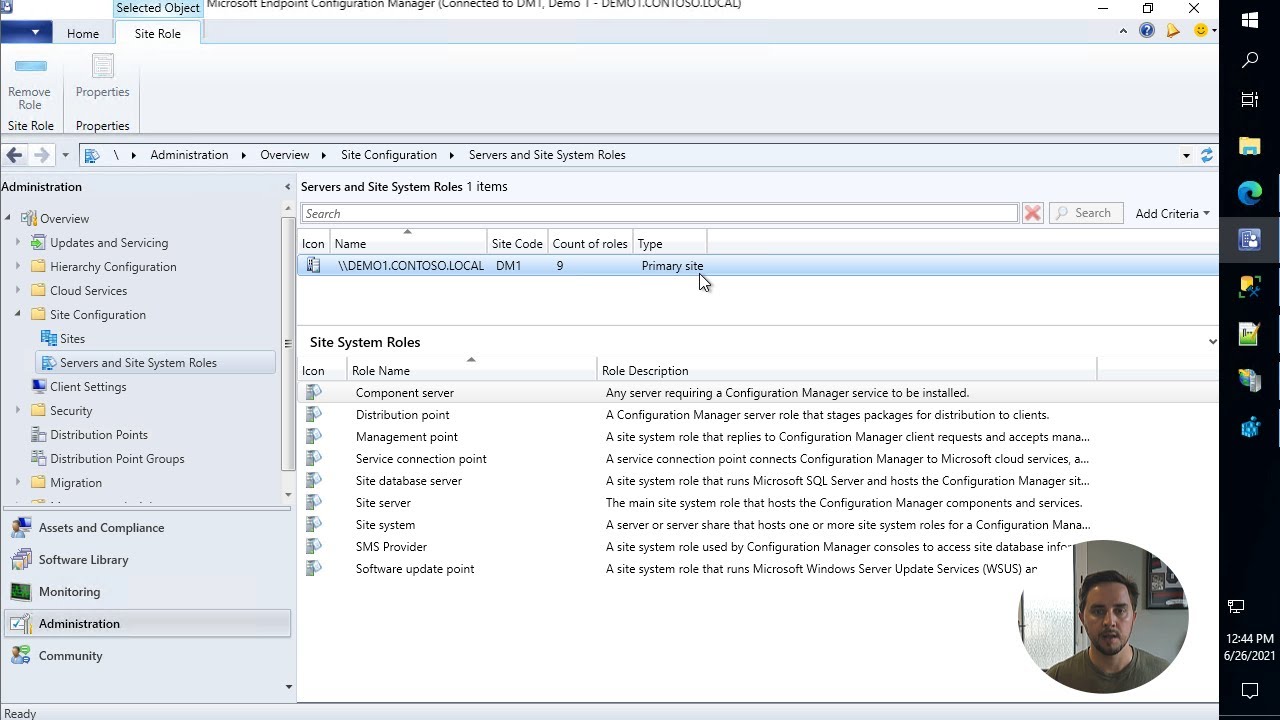Image resolution: width=1280 pixels, height=720 pixels.
Task: Sort by the Role Description column header
Action: pyautogui.click(x=846, y=370)
